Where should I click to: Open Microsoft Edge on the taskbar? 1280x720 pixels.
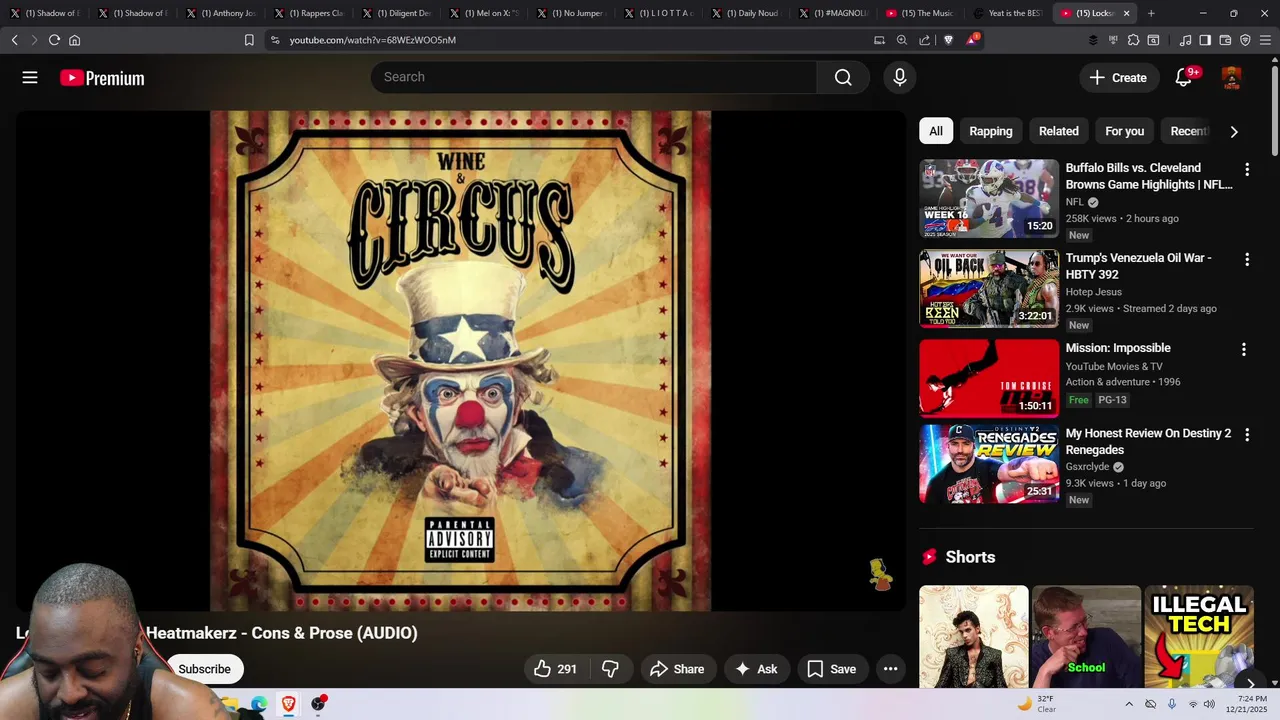[x=259, y=704]
